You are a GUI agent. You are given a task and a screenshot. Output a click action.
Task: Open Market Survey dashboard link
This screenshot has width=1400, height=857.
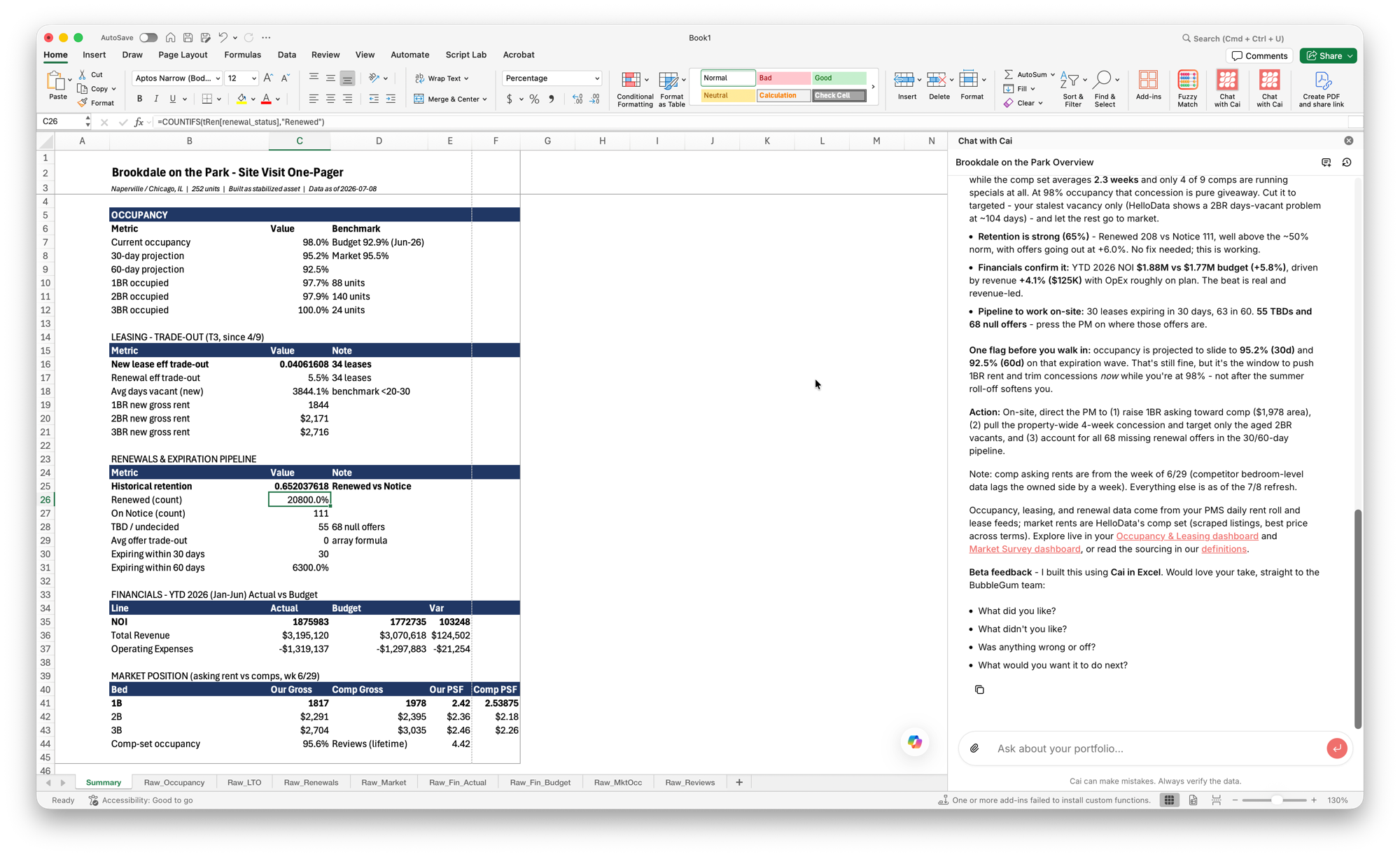(x=1024, y=549)
